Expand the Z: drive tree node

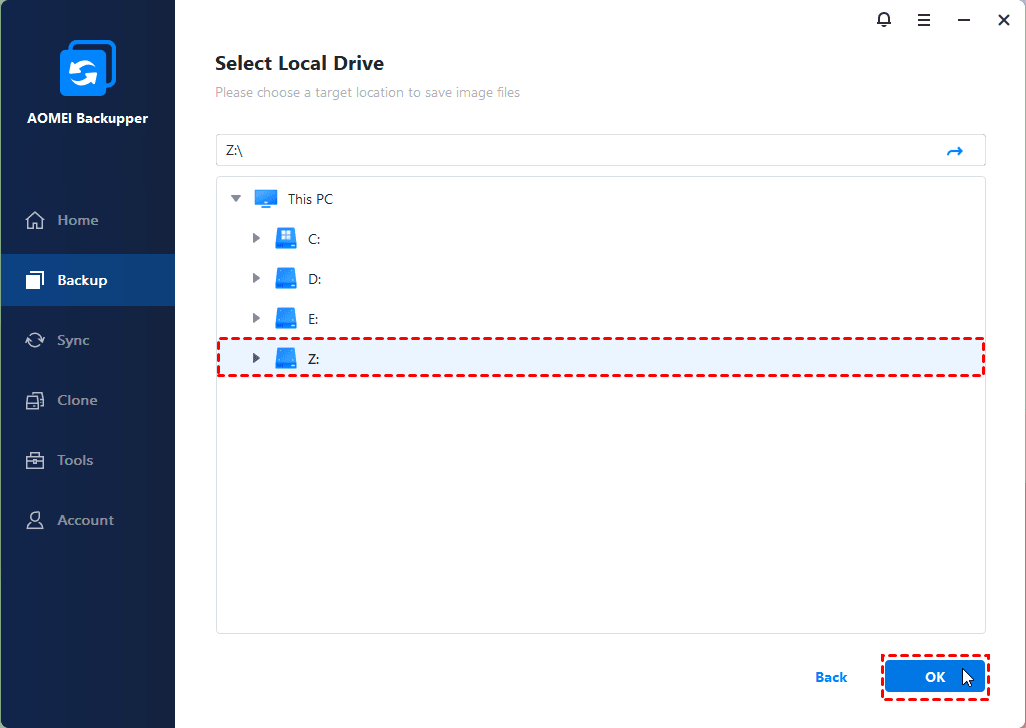click(x=256, y=359)
